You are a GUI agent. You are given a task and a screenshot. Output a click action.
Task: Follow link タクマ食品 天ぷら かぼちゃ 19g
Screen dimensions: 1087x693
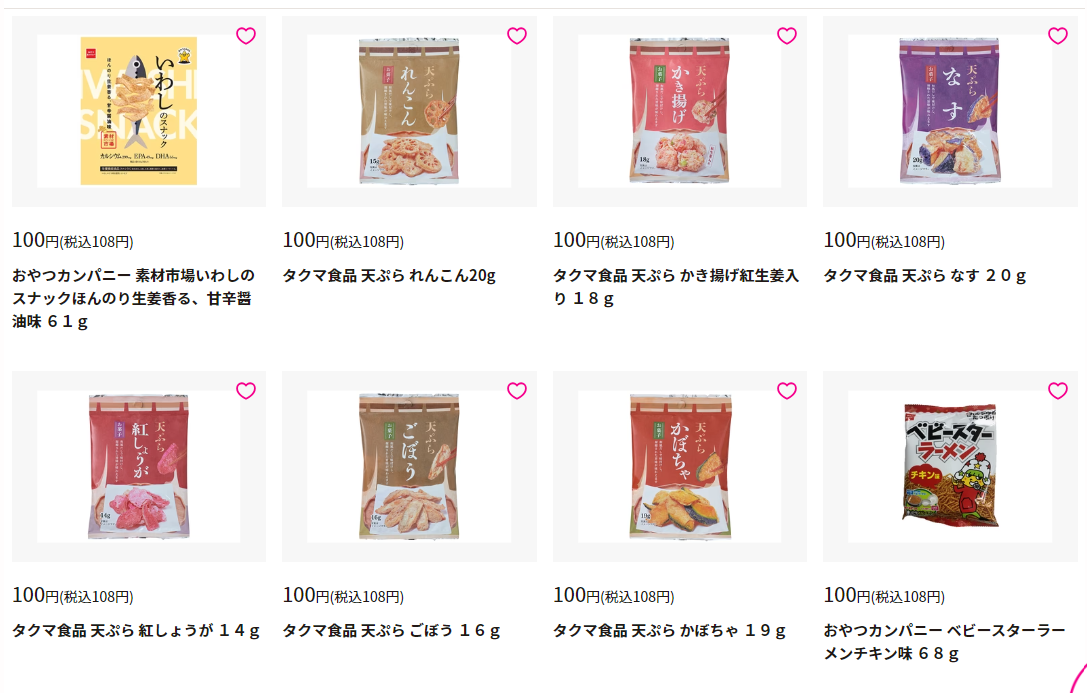669,631
